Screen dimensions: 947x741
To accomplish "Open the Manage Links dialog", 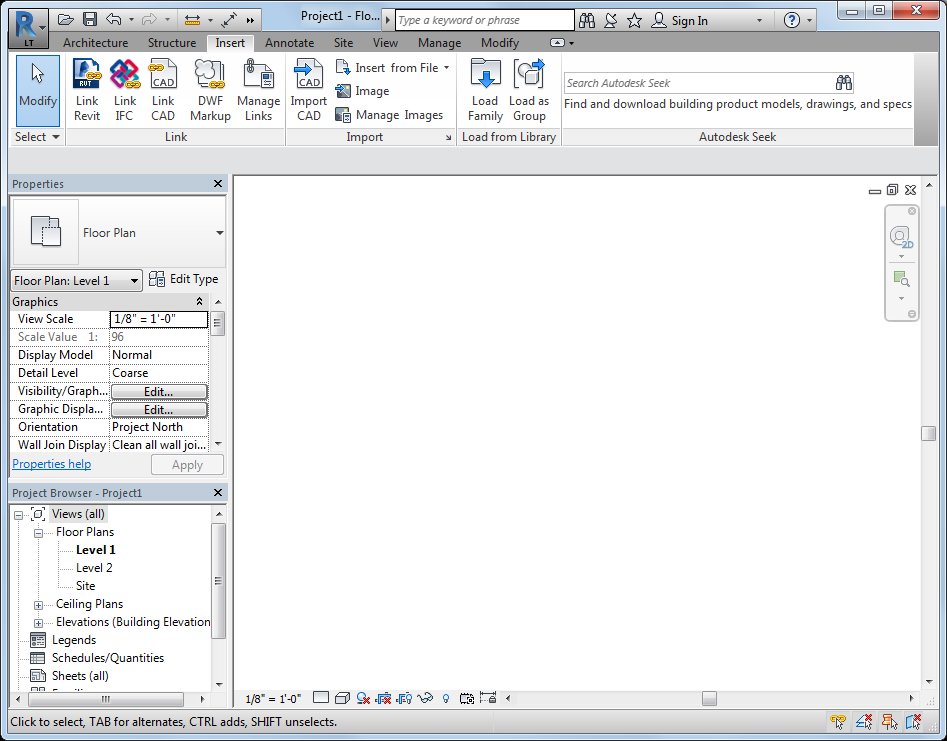I will (x=258, y=90).
